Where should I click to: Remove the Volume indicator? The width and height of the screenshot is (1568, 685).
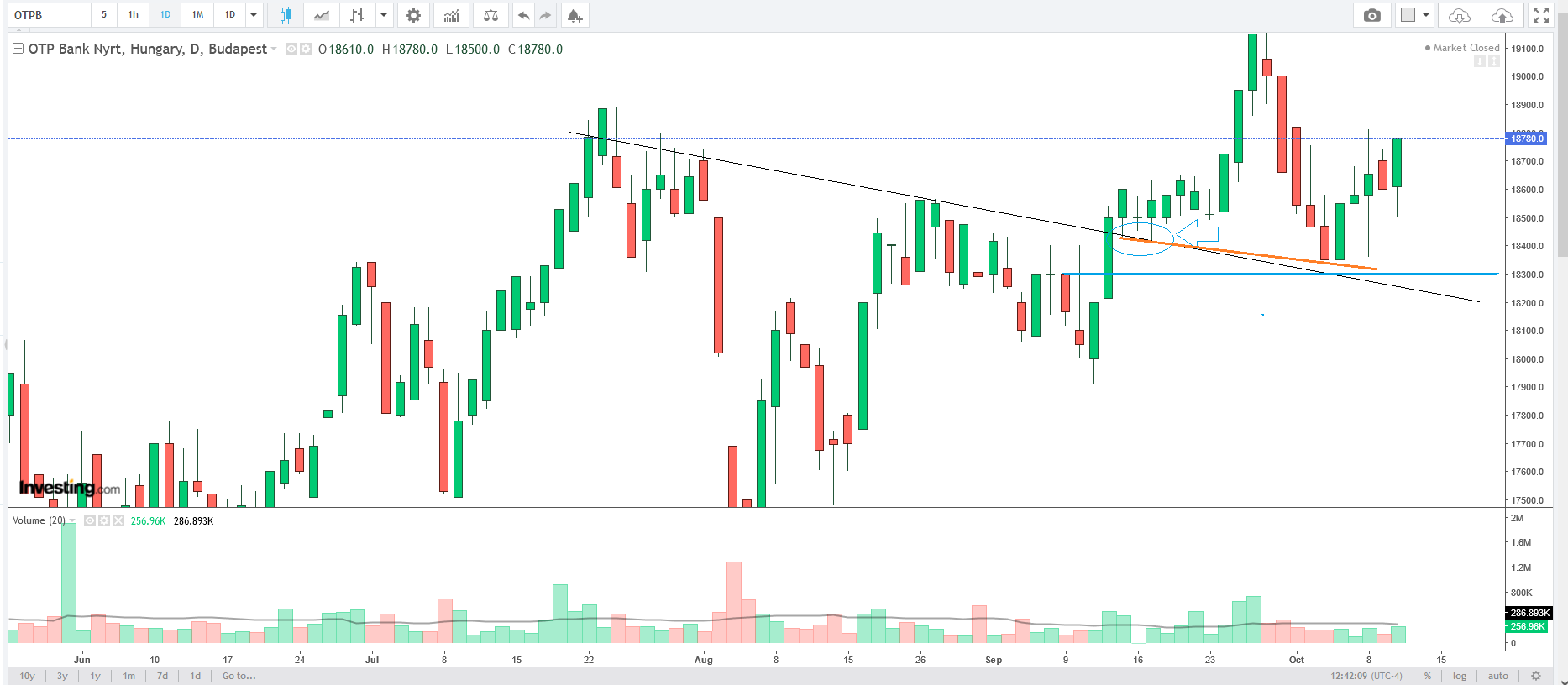pos(118,520)
